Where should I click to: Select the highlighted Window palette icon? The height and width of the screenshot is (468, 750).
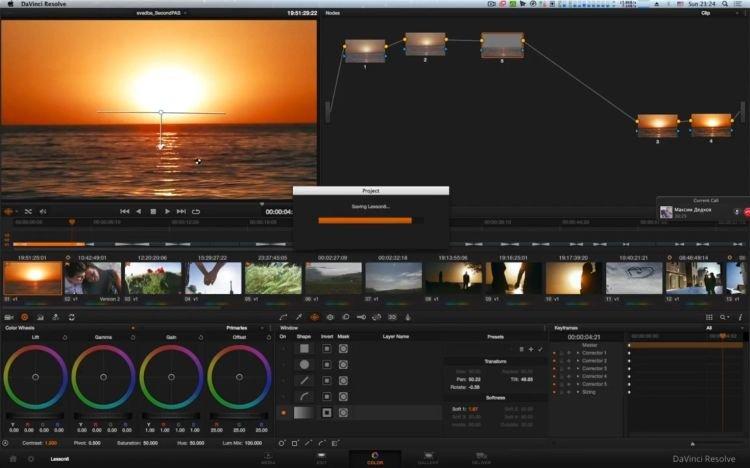[314, 317]
